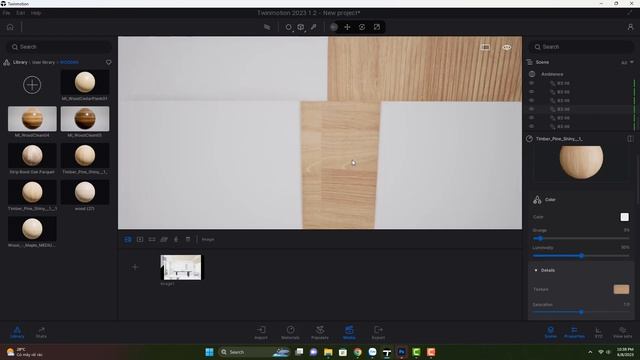Select the MI_WoodClean04 material thumbnail
Image resolution: width=640 pixels, height=360 pixels.
[32, 119]
